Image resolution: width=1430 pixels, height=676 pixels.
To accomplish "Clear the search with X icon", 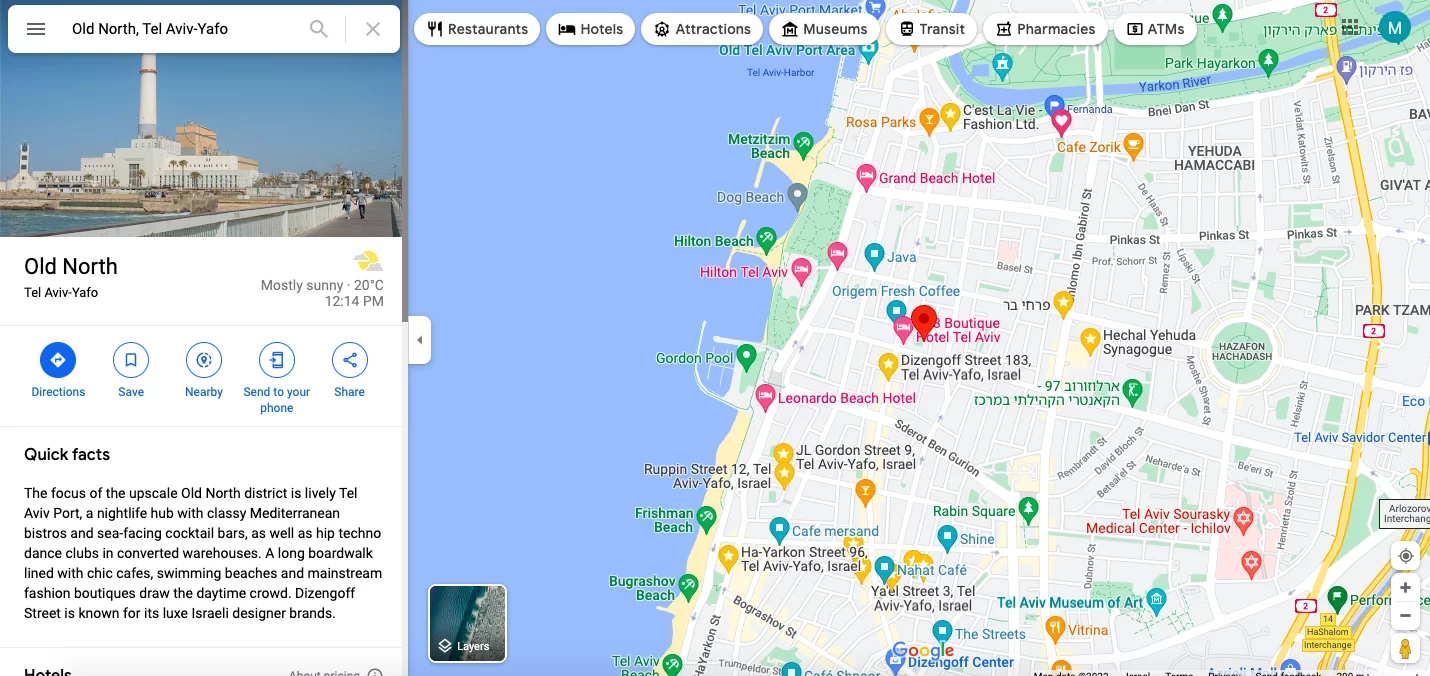I will pyautogui.click(x=373, y=29).
